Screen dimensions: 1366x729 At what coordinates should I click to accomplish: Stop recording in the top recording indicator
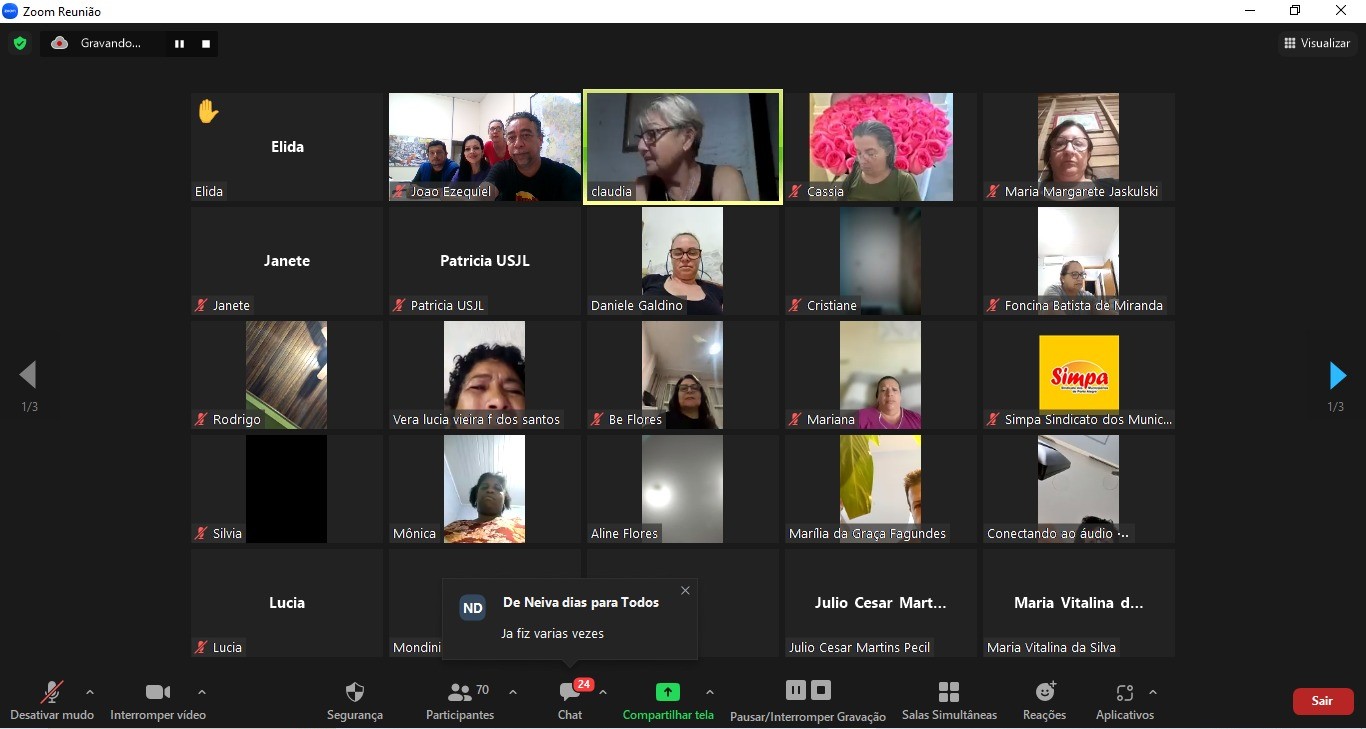pos(206,44)
